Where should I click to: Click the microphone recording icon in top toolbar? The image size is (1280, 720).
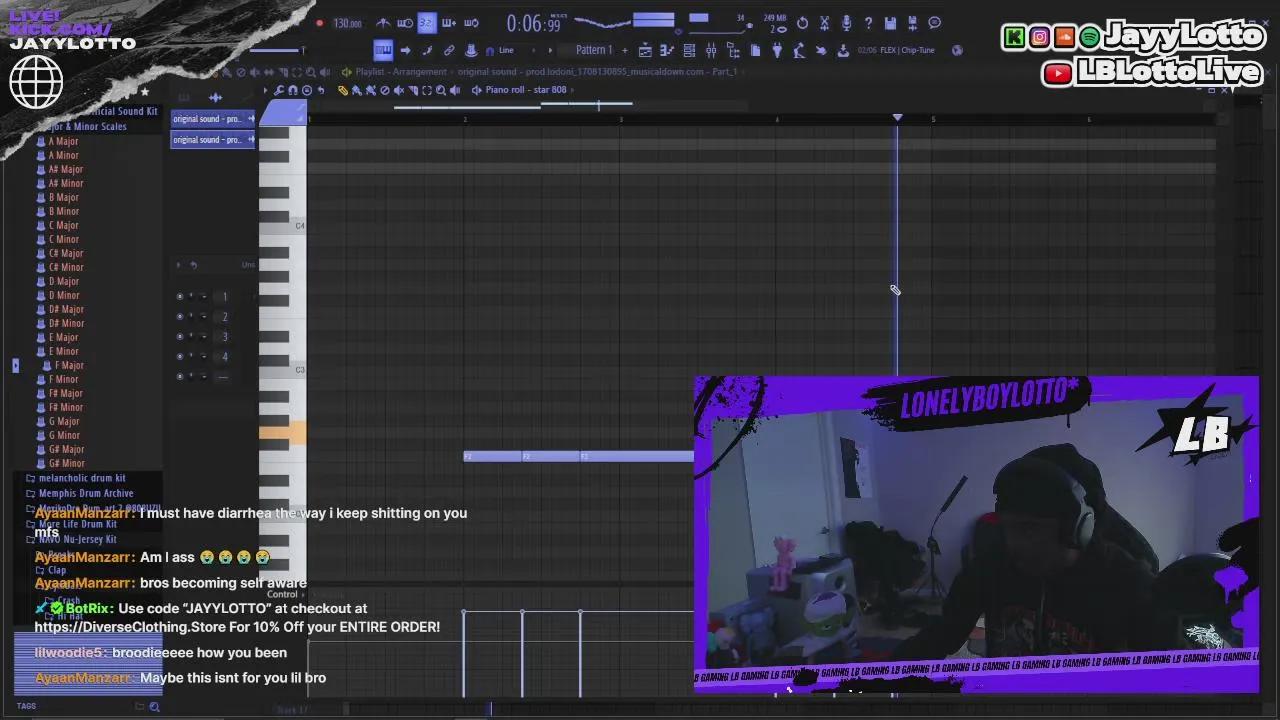tap(846, 23)
